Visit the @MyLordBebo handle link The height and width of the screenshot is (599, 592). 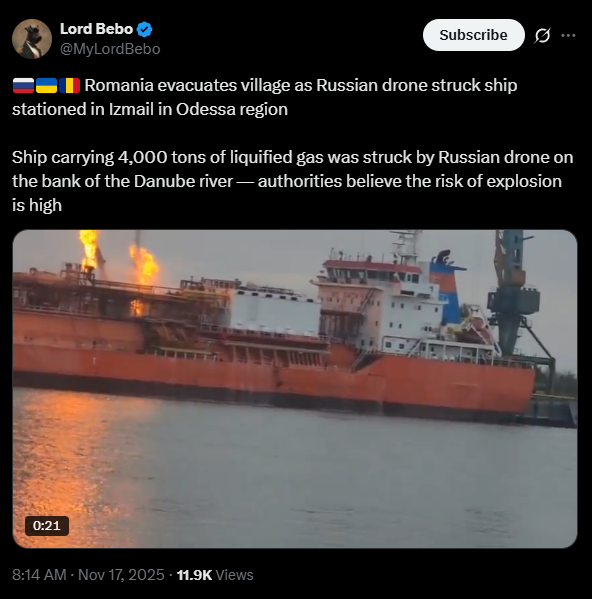click(x=110, y=49)
